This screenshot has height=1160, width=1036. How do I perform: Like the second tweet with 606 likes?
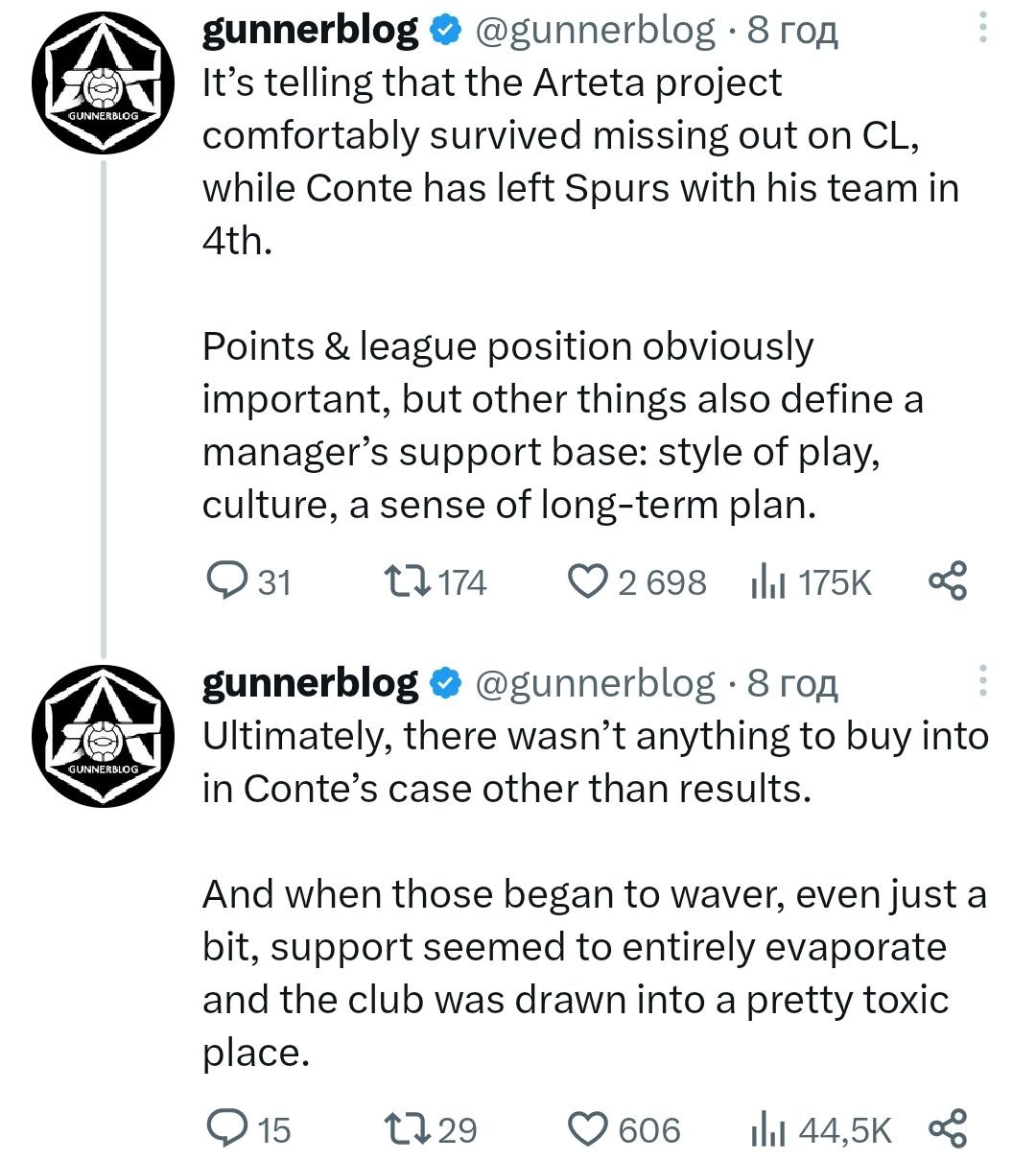click(588, 1129)
